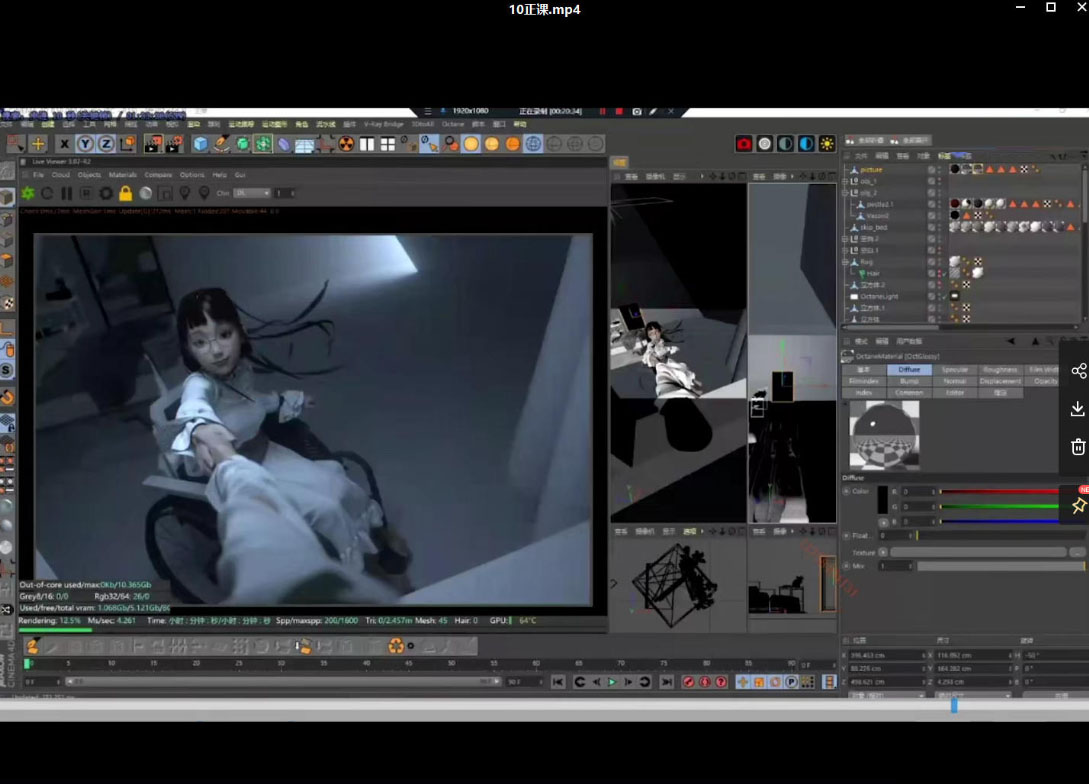Toggle the X axis lock
1089x784 pixels.
(64, 144)
